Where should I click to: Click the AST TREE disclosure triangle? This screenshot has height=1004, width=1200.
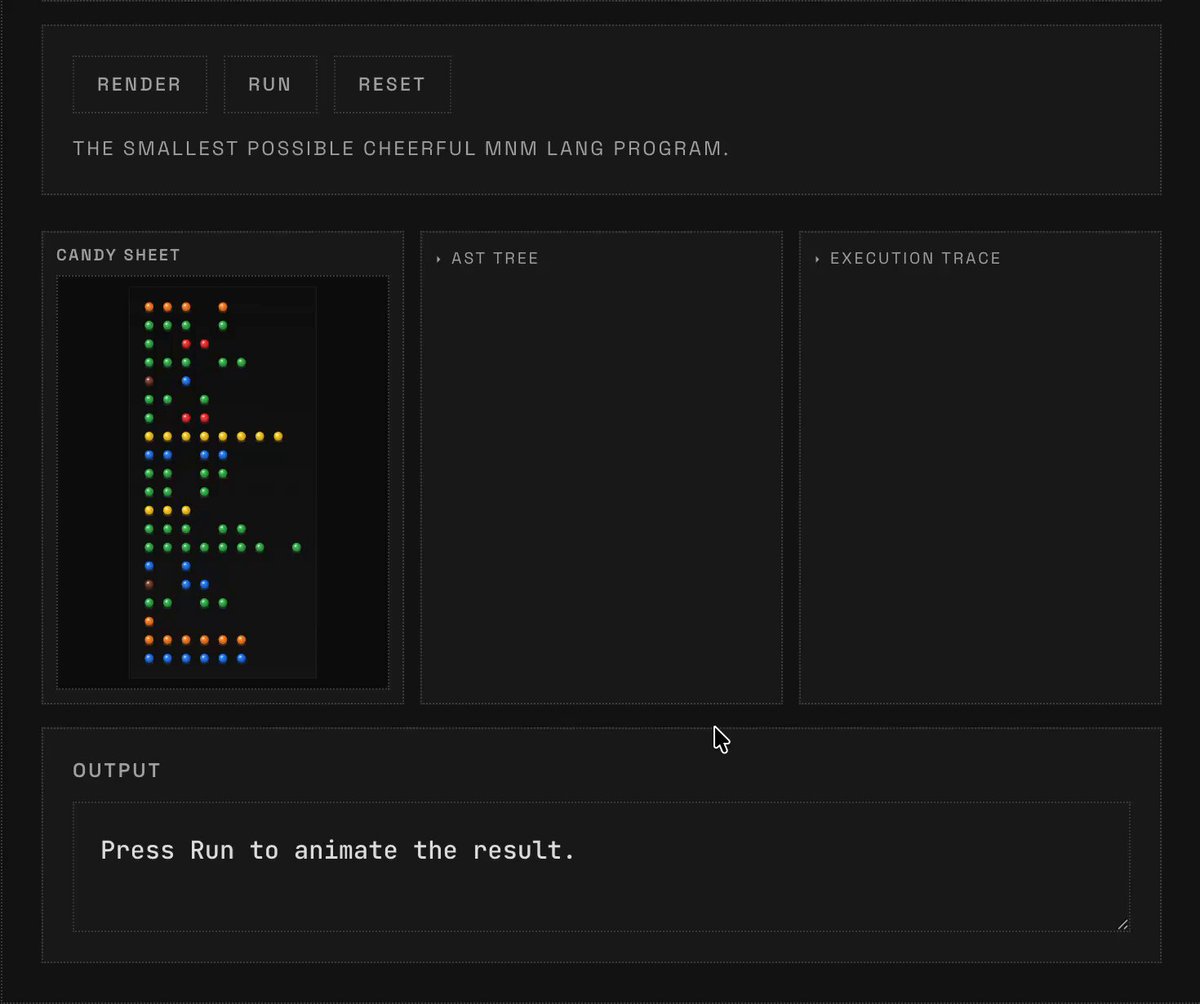coord(439,259)
